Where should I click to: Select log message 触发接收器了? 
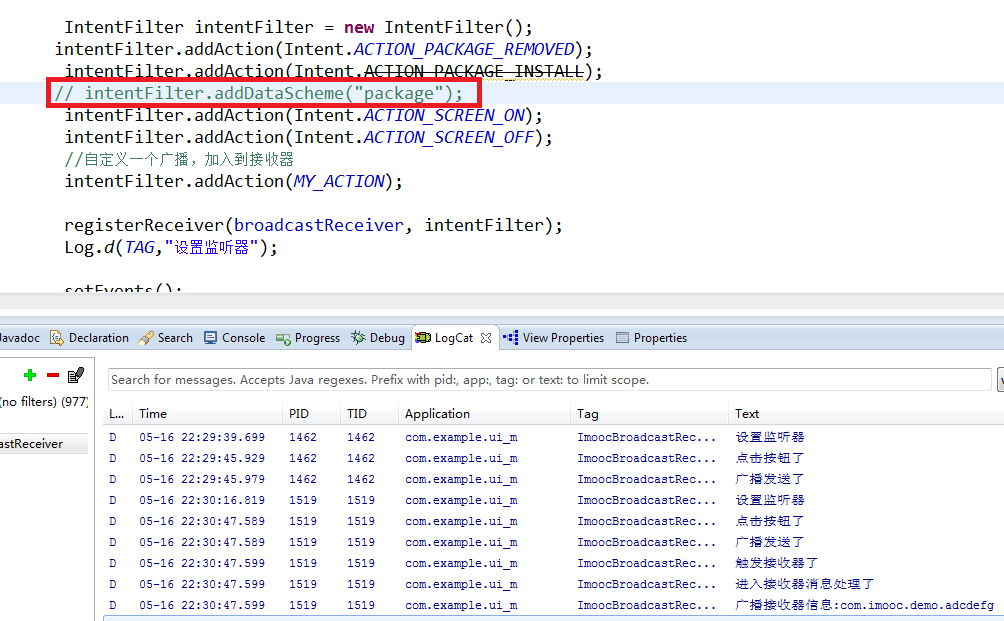(777, 563)
